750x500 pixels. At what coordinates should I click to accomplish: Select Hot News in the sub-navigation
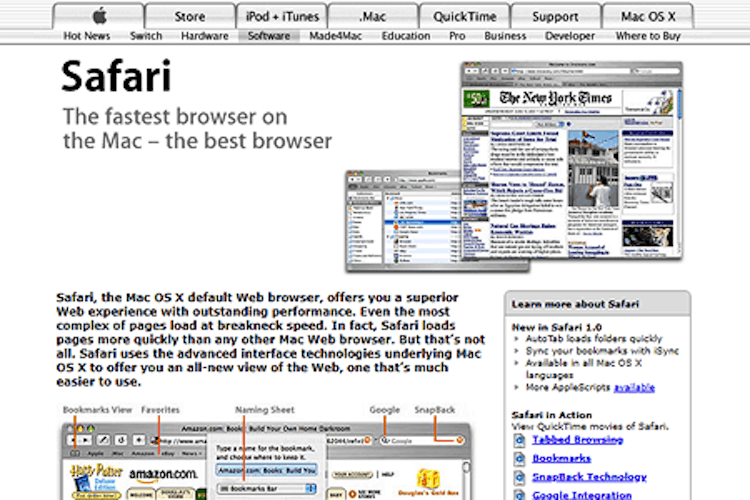[87, 36]
